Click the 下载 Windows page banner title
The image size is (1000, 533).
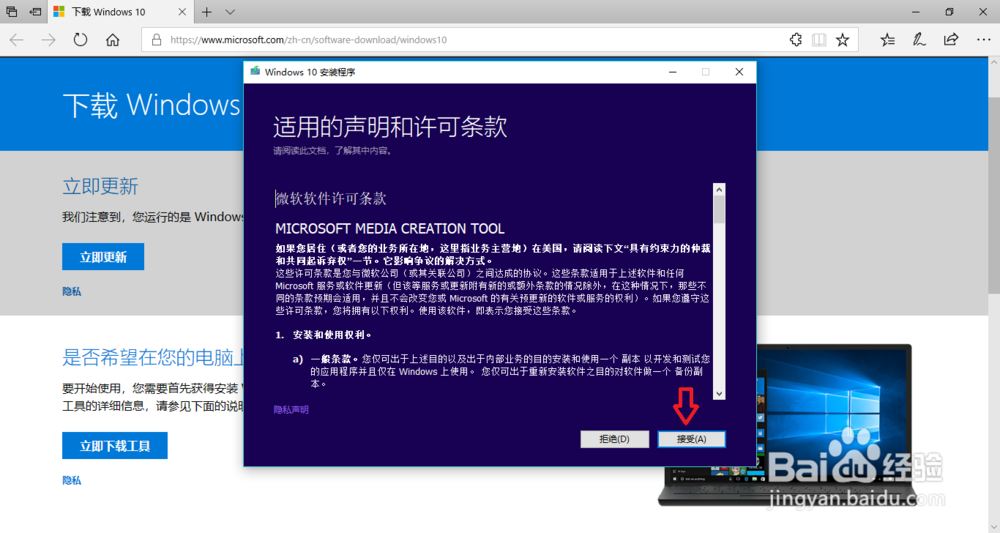pos(152,105)
